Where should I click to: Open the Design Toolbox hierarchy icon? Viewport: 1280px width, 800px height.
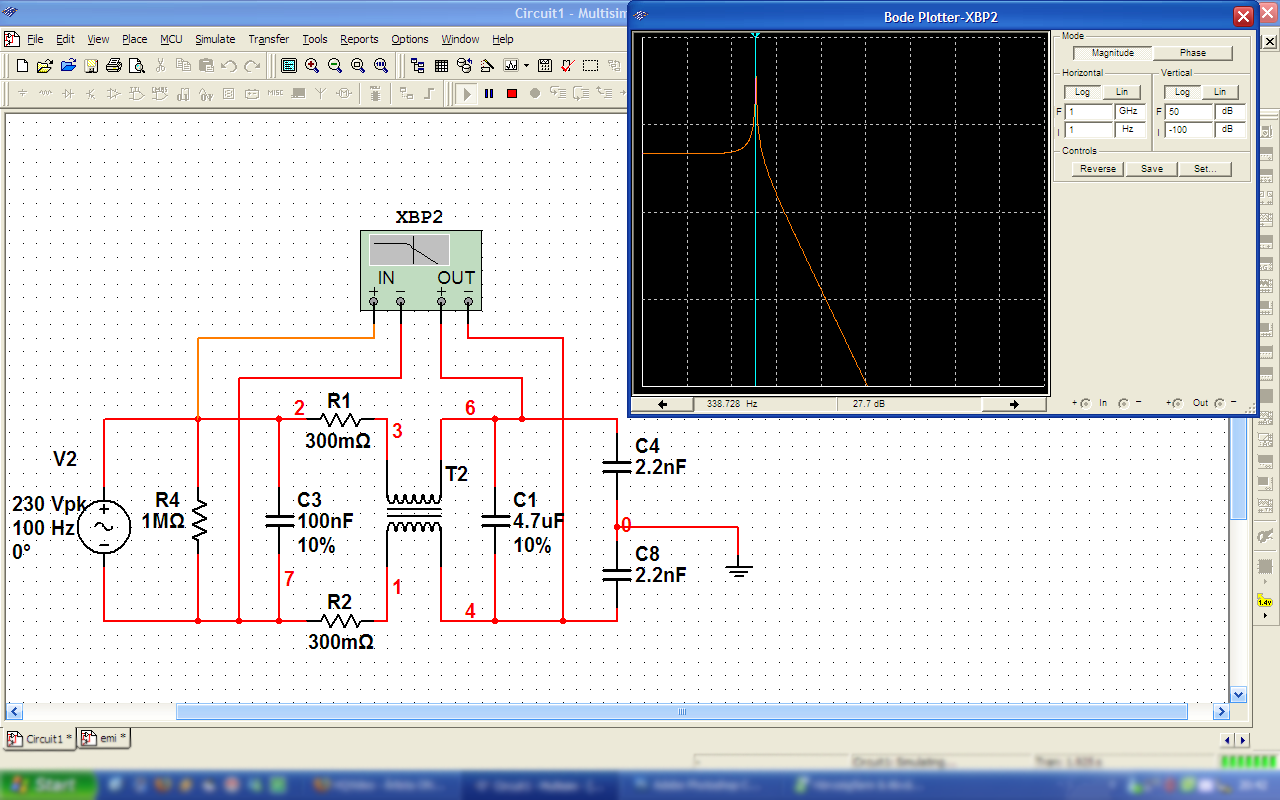pos(418,66)
